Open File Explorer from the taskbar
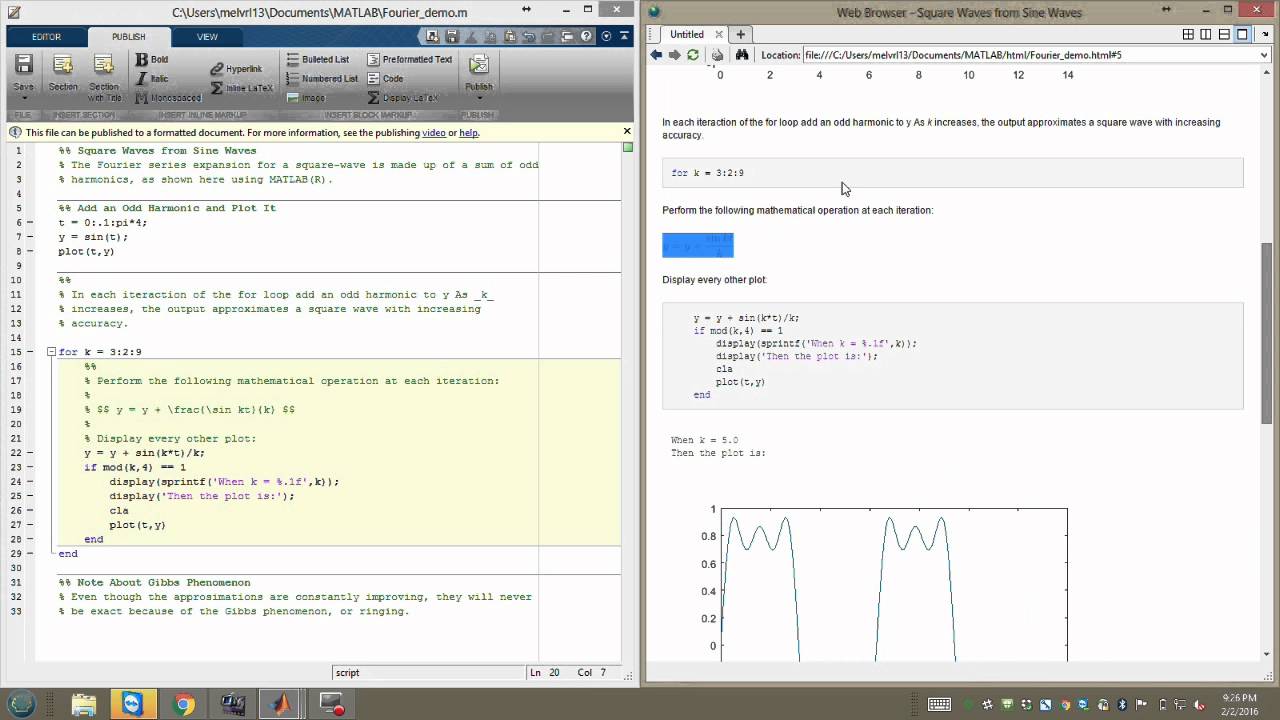 pyautogui.click(x=83, y=704)
